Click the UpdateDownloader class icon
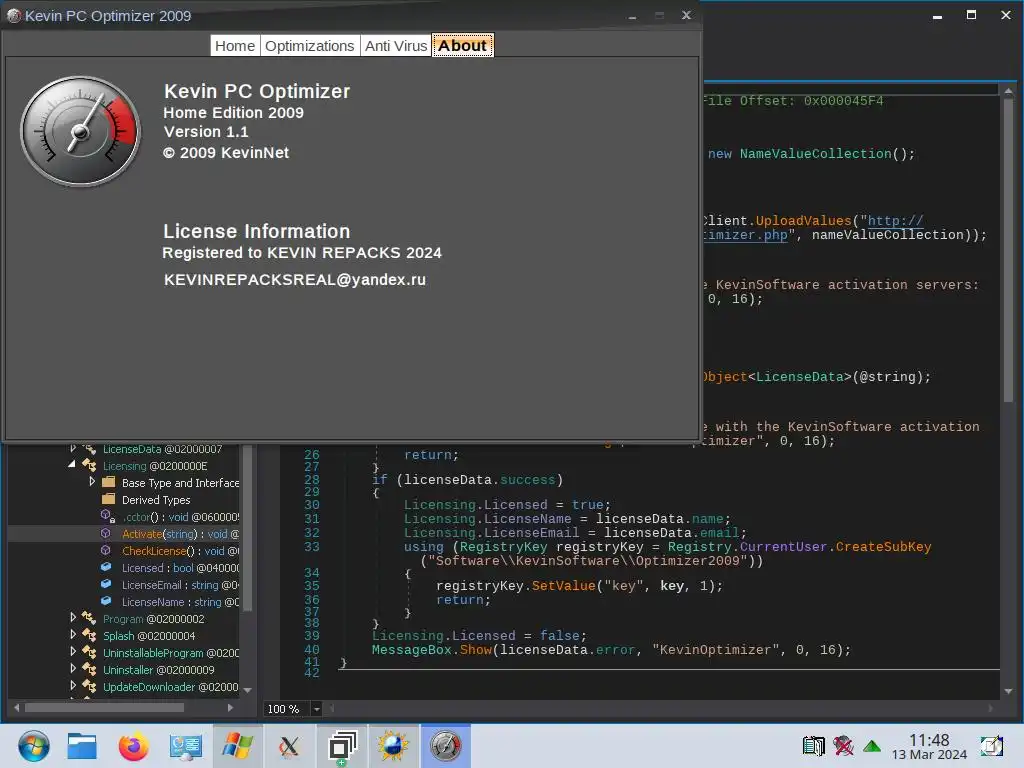 point(89,686)
